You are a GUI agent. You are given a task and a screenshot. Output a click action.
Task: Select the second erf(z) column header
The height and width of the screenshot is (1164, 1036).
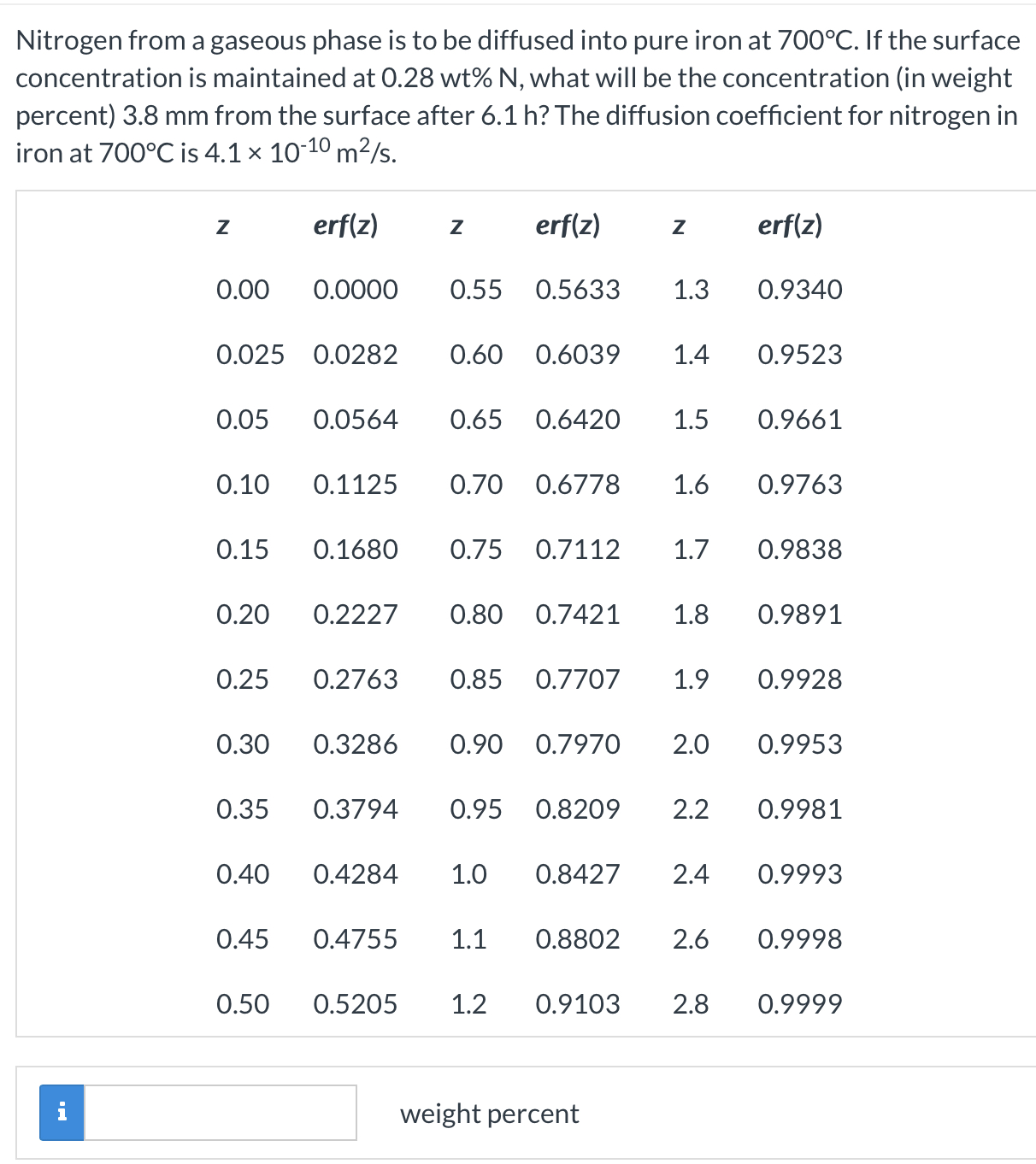[x=568, y=225]
